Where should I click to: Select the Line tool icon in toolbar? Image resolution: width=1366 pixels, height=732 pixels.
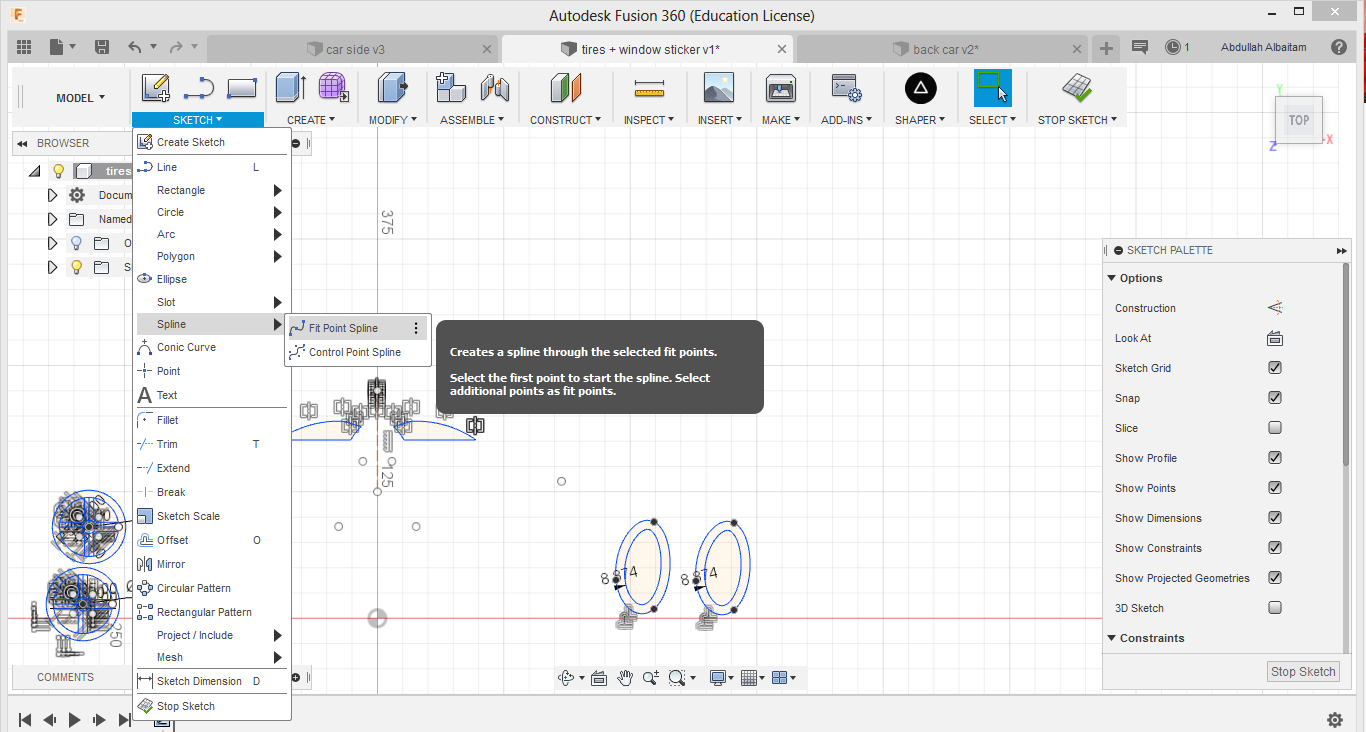198,88
